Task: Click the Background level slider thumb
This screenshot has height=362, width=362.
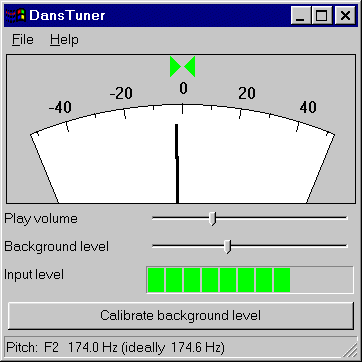Action: 227,247
